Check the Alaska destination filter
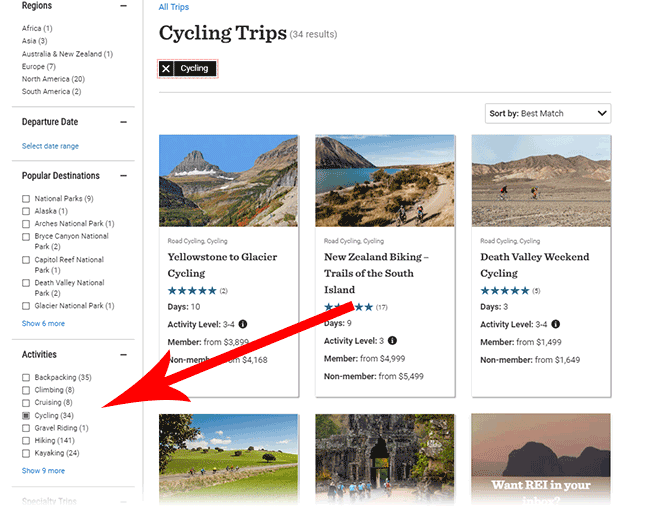This screenshot has width=650, height=512. coord(26,211)
